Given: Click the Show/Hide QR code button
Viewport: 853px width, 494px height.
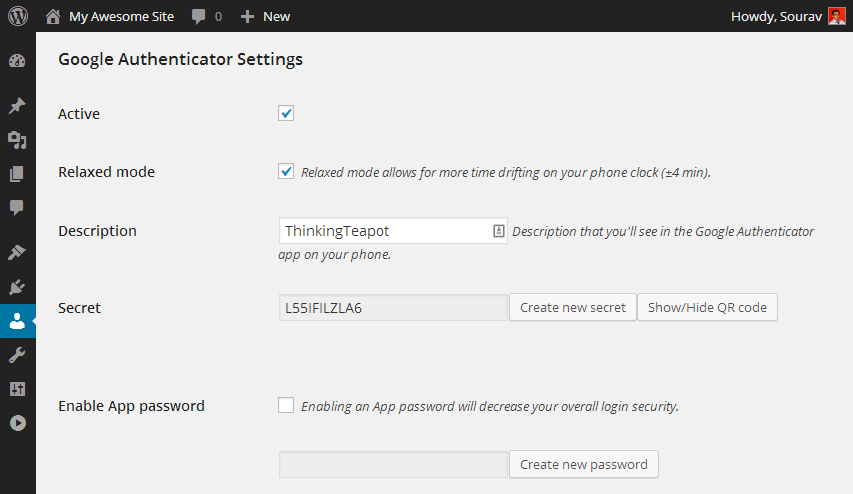Looking at the screenshot, I should pos(707,307).
